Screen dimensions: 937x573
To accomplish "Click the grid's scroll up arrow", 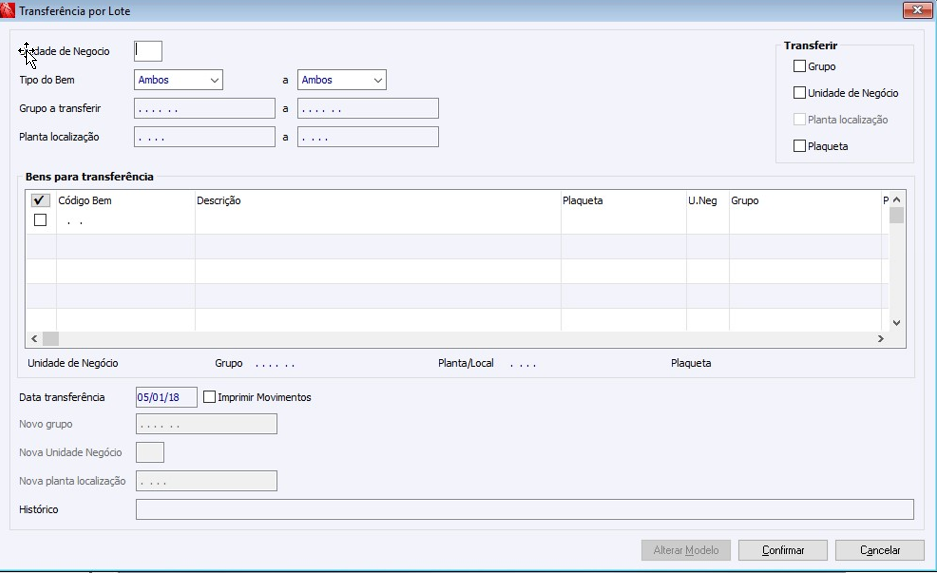I will click(x=896, y=200).
